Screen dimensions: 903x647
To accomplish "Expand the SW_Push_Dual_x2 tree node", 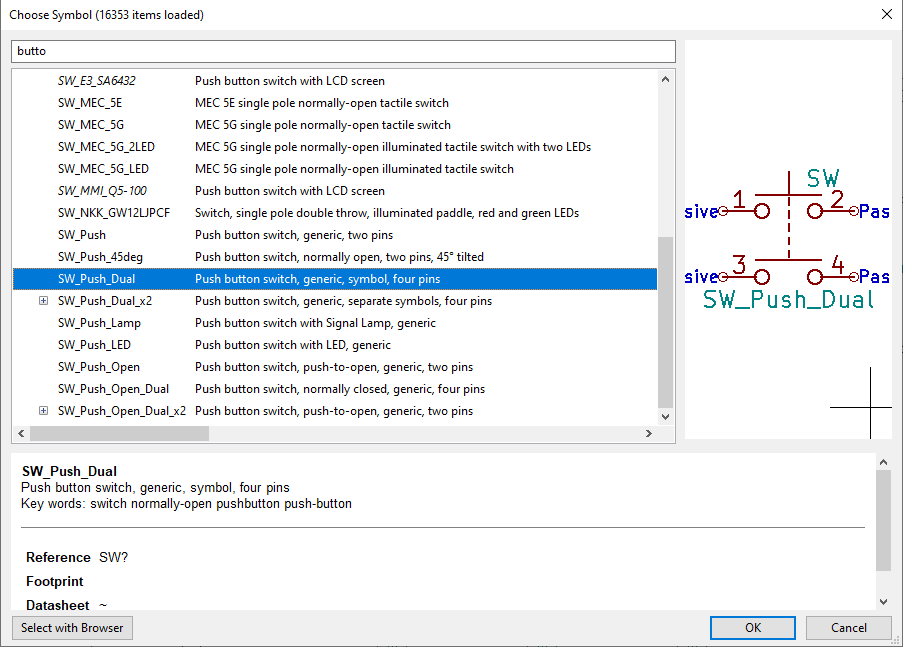I will click(x=43, y=301).
